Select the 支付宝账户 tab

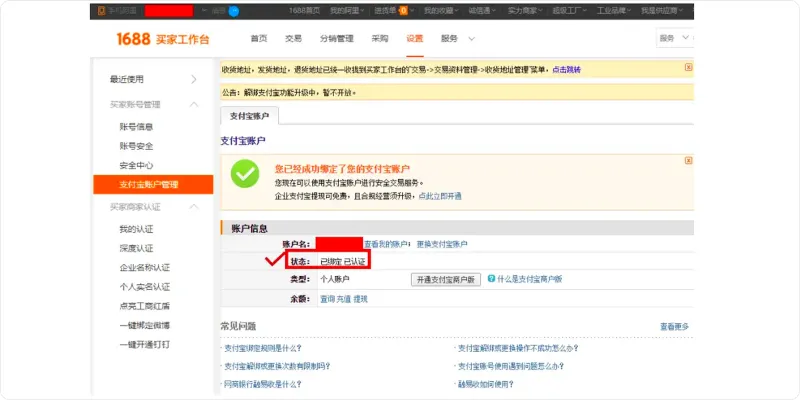[x=249, y=116]
